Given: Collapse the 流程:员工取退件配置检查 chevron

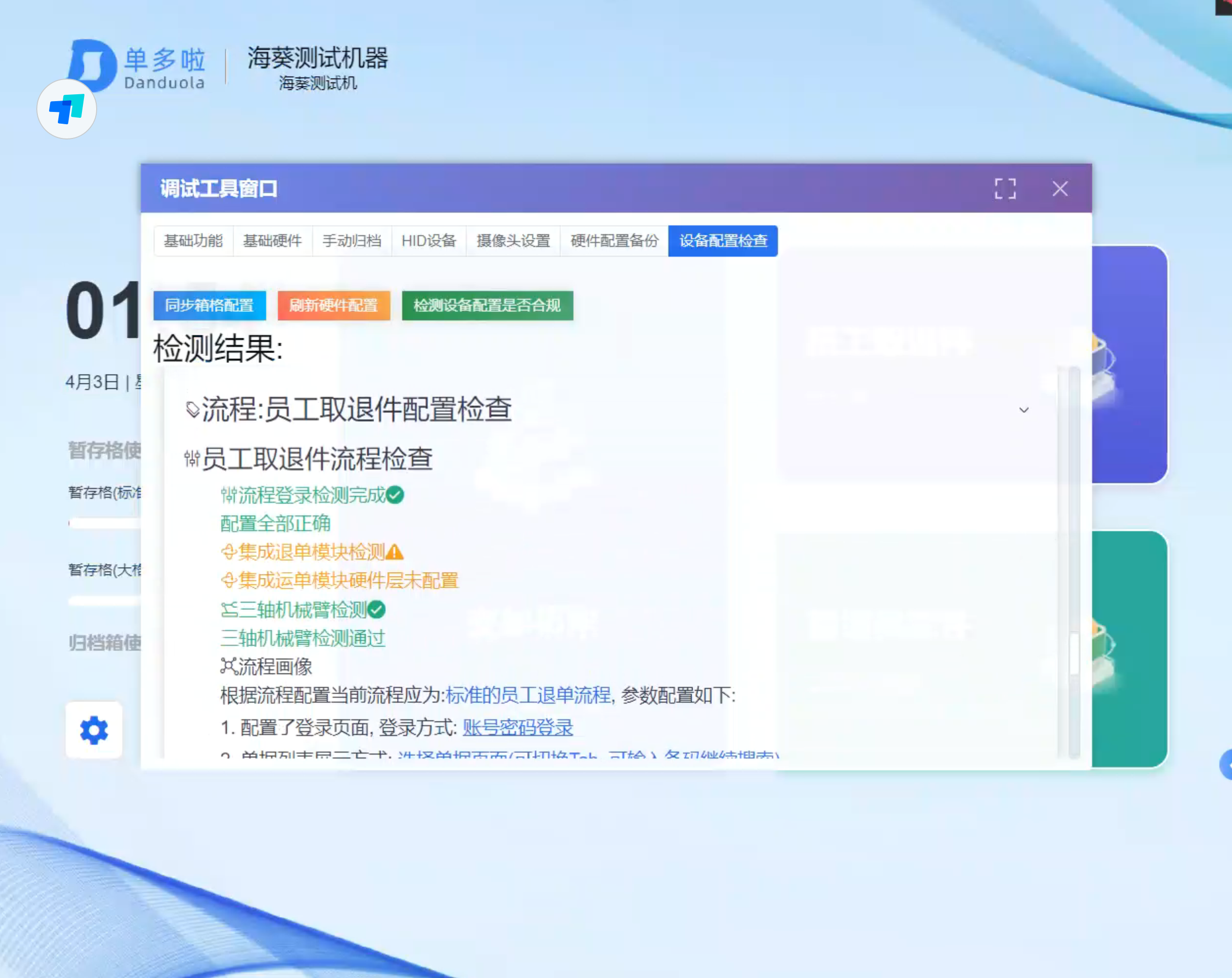Looking at the screenshot, I should (x=1023, y=410).
